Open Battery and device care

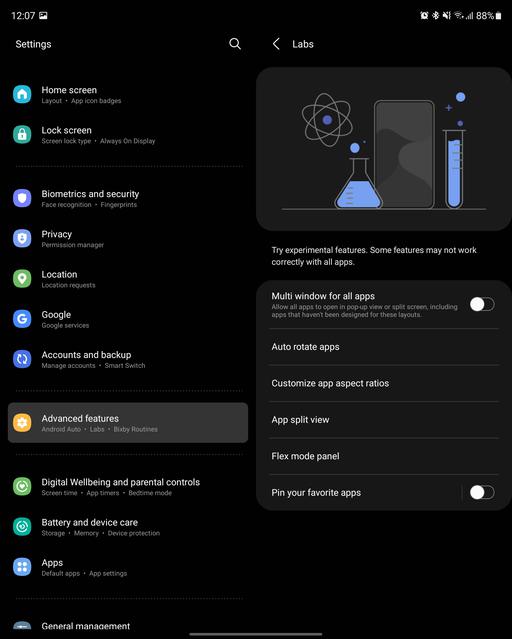pos(128,527)
